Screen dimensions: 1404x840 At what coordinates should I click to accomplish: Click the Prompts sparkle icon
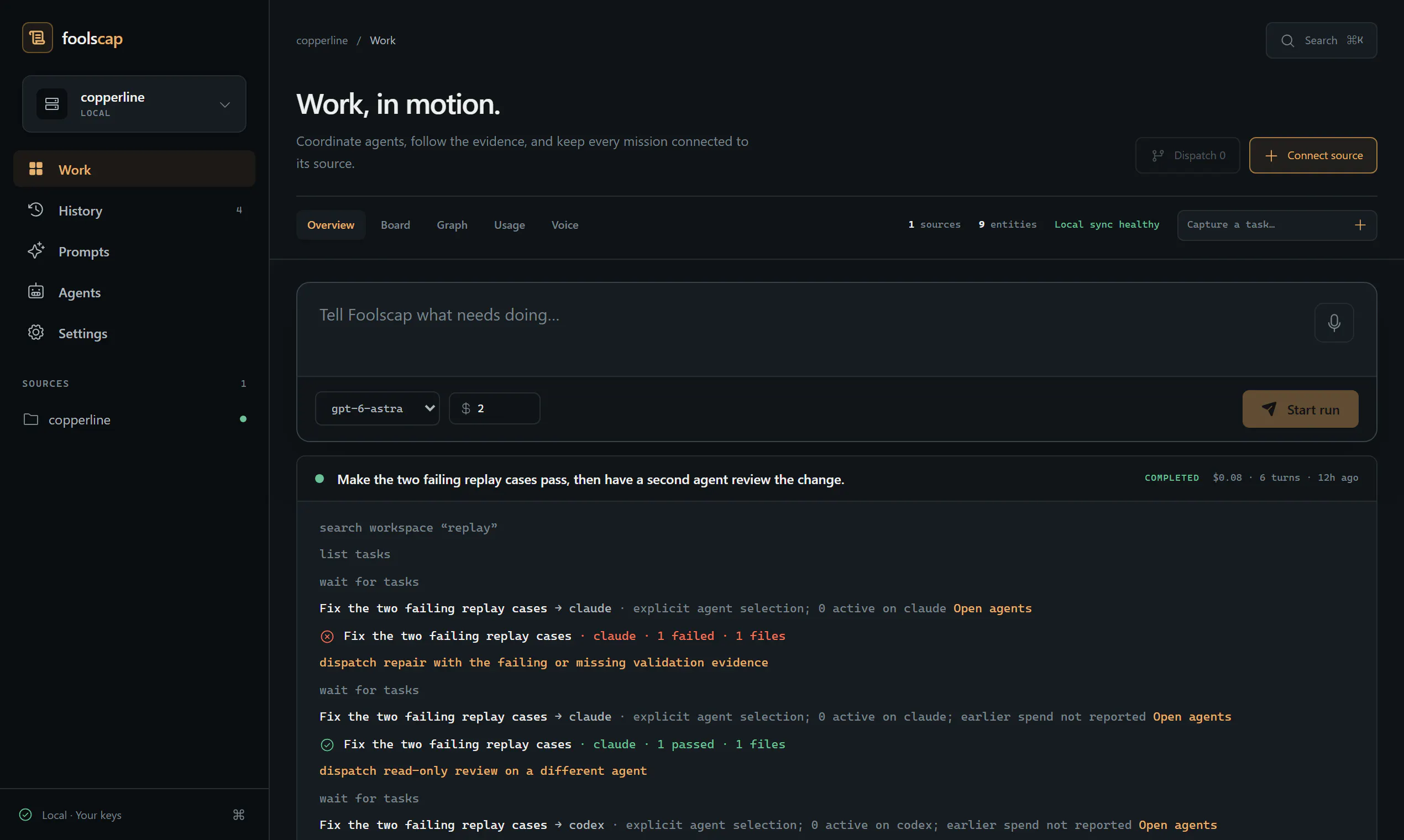click(36, 250)
